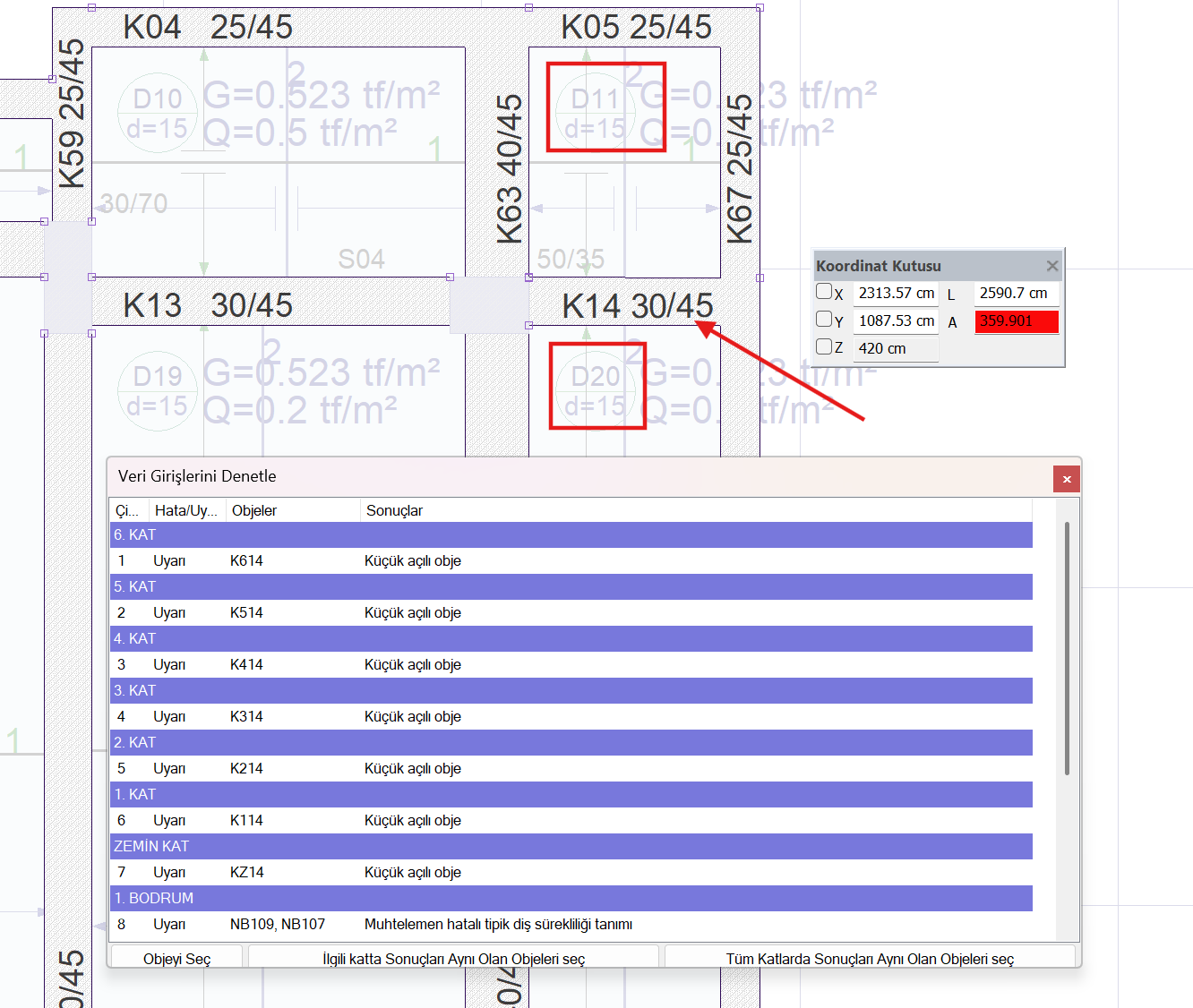Click the 50/35 dimension label
The width and height of the screenshot is (1193, 1008).
click(x=571, y=260)
